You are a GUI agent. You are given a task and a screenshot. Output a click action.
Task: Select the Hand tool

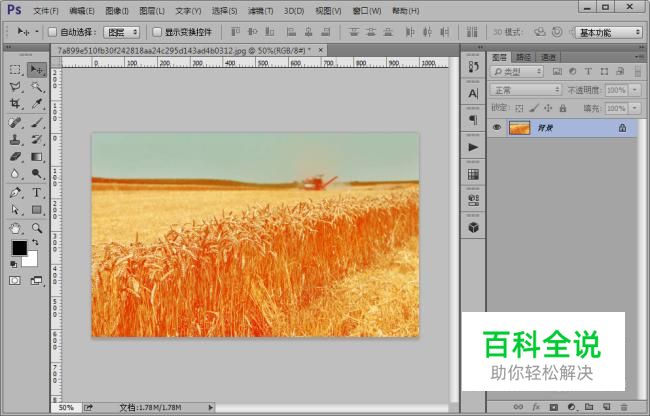15,228
